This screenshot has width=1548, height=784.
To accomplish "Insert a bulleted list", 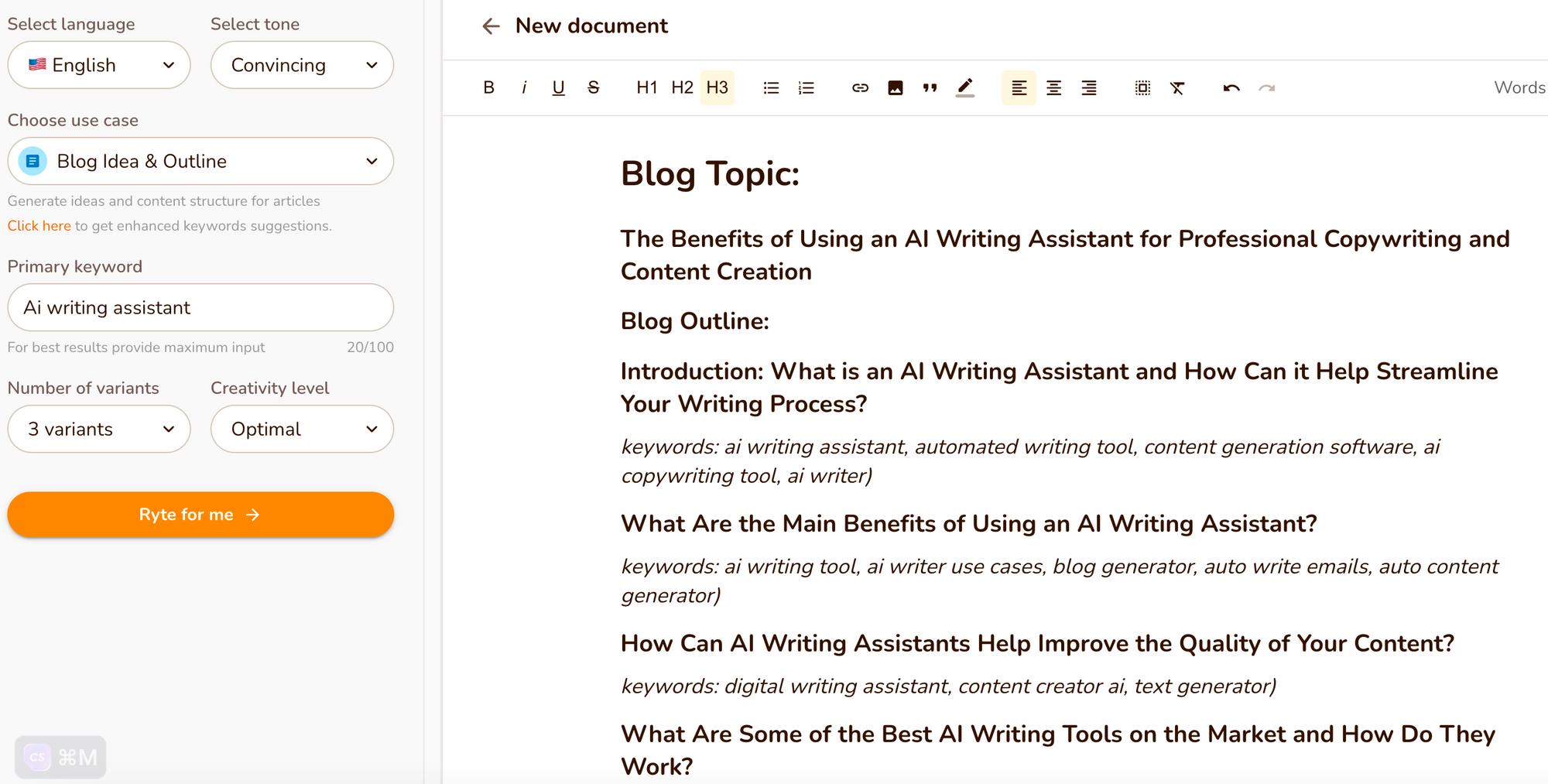I will click(771, 87).
